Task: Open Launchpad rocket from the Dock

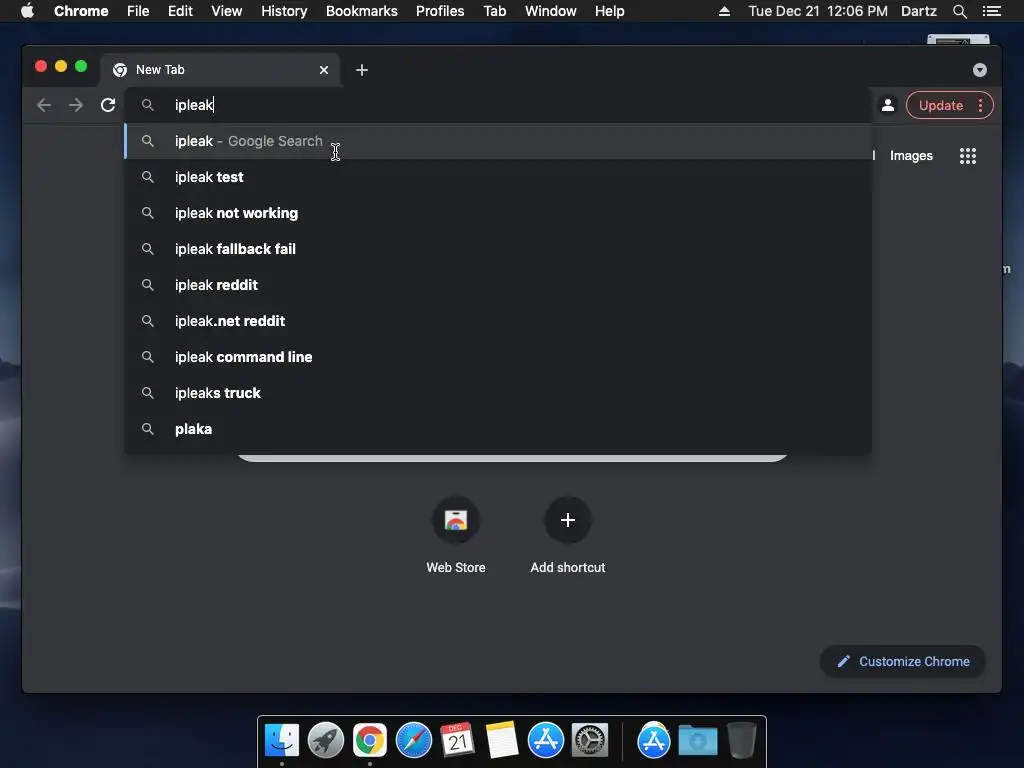Action: 326,741
